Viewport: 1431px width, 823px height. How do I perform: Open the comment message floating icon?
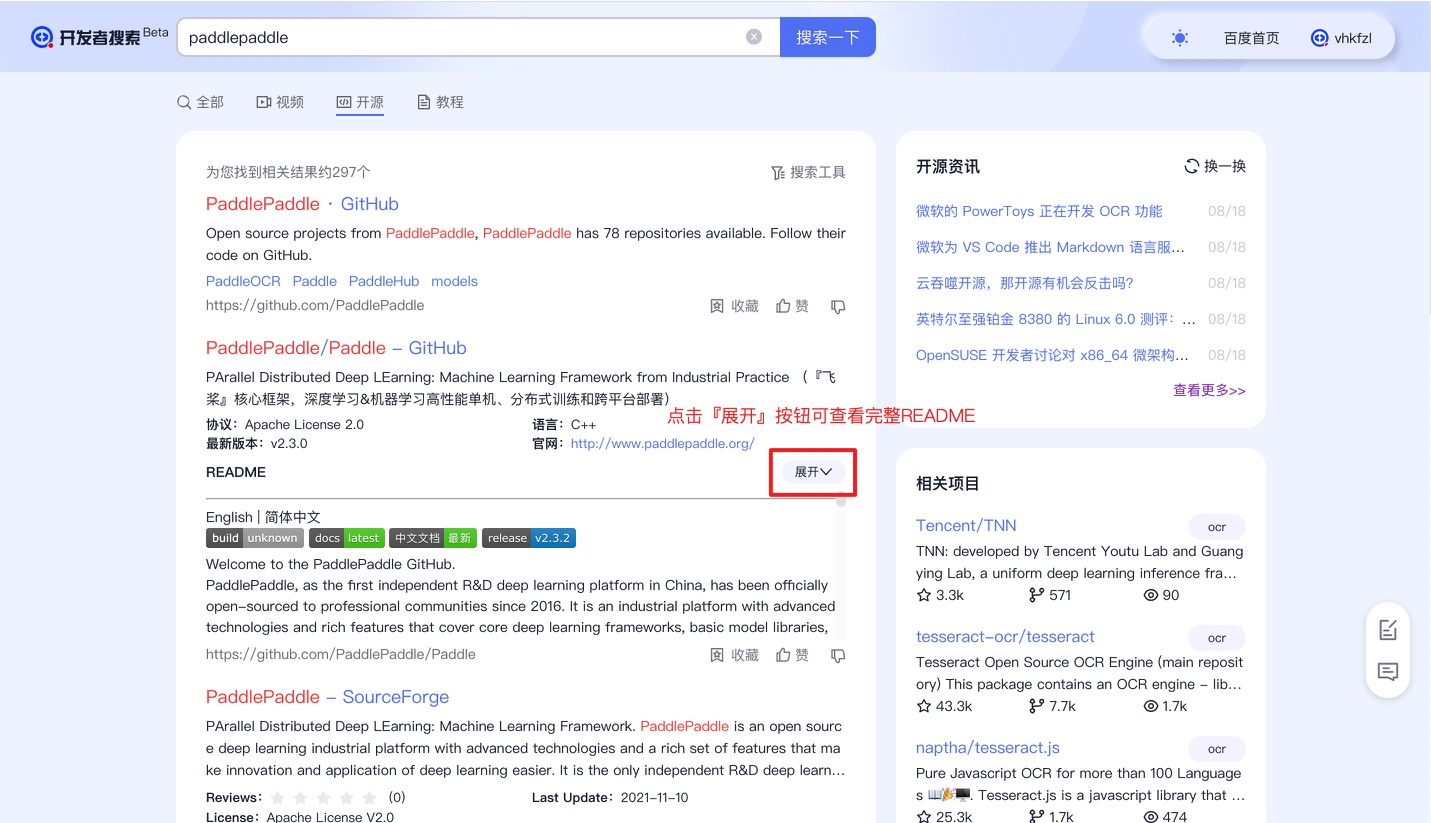tap(1388, 672)
